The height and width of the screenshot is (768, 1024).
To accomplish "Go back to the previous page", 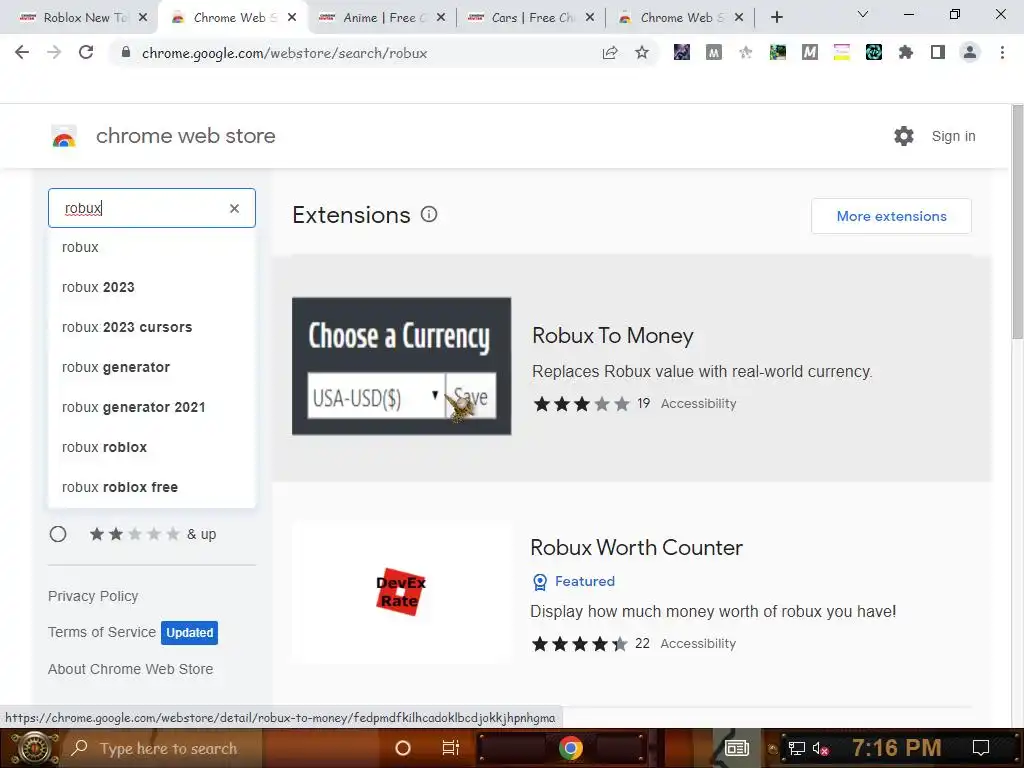I will [22, 53].
